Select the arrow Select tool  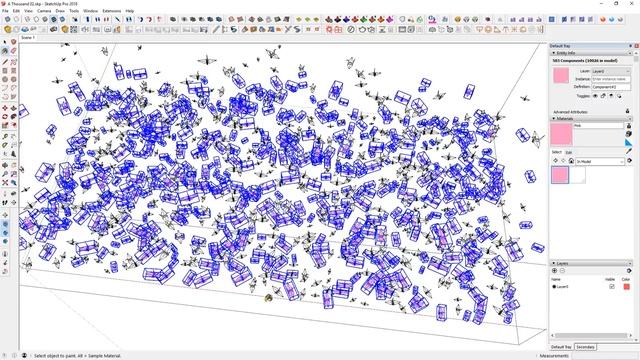(x=5, y=42)
